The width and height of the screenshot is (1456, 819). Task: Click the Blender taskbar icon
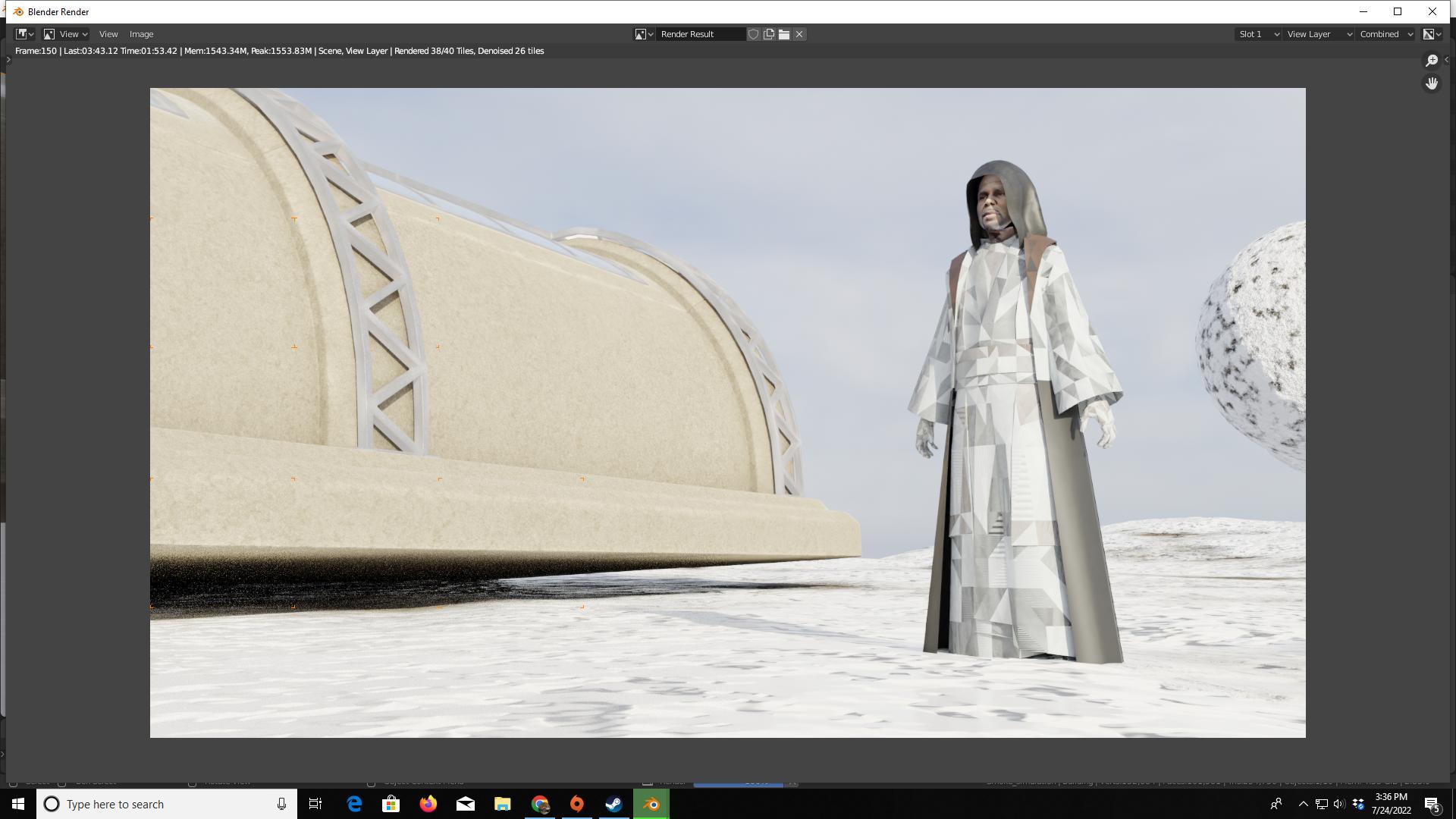651,804
